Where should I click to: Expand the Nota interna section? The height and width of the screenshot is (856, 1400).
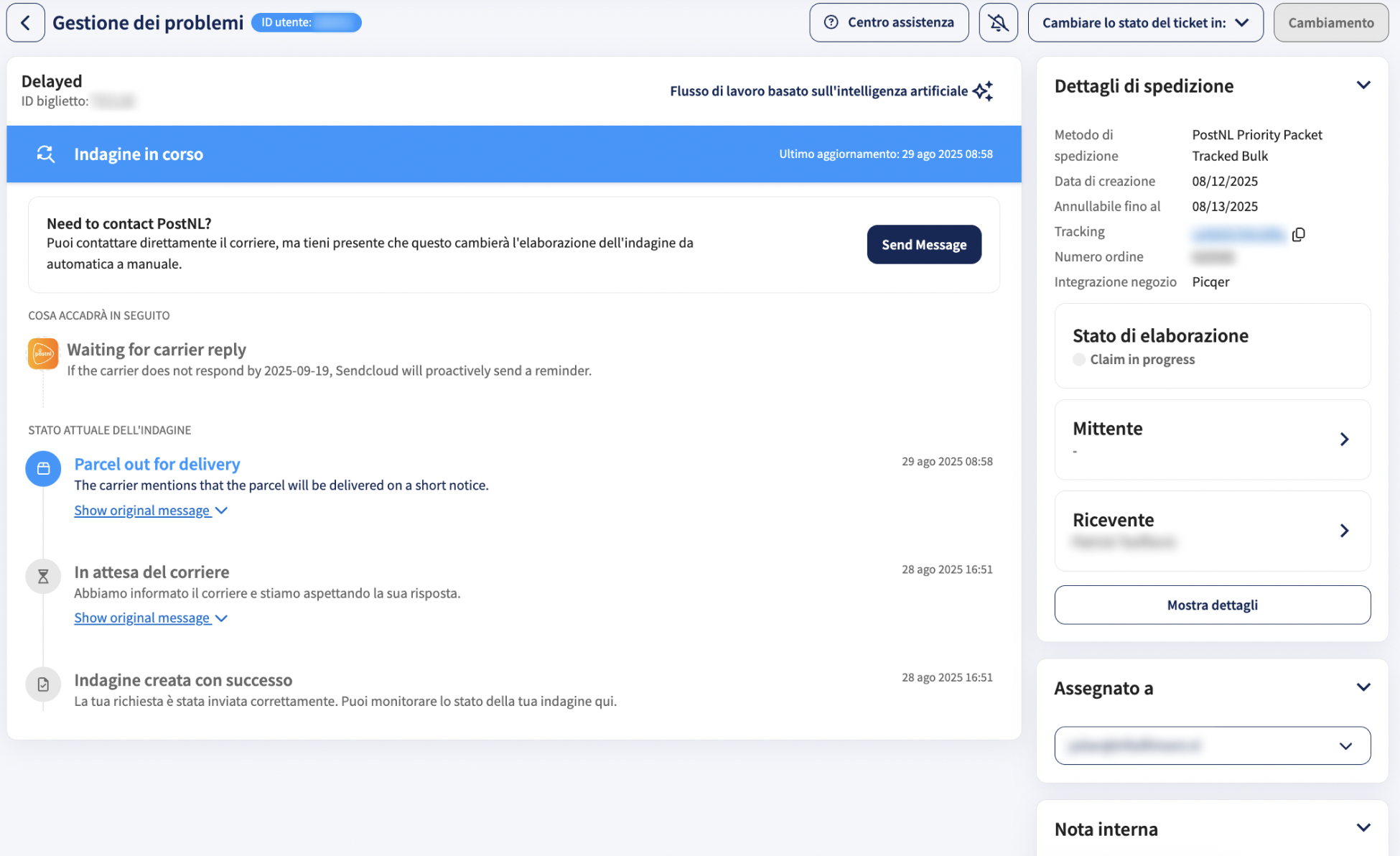click(x=1363, y=828)
